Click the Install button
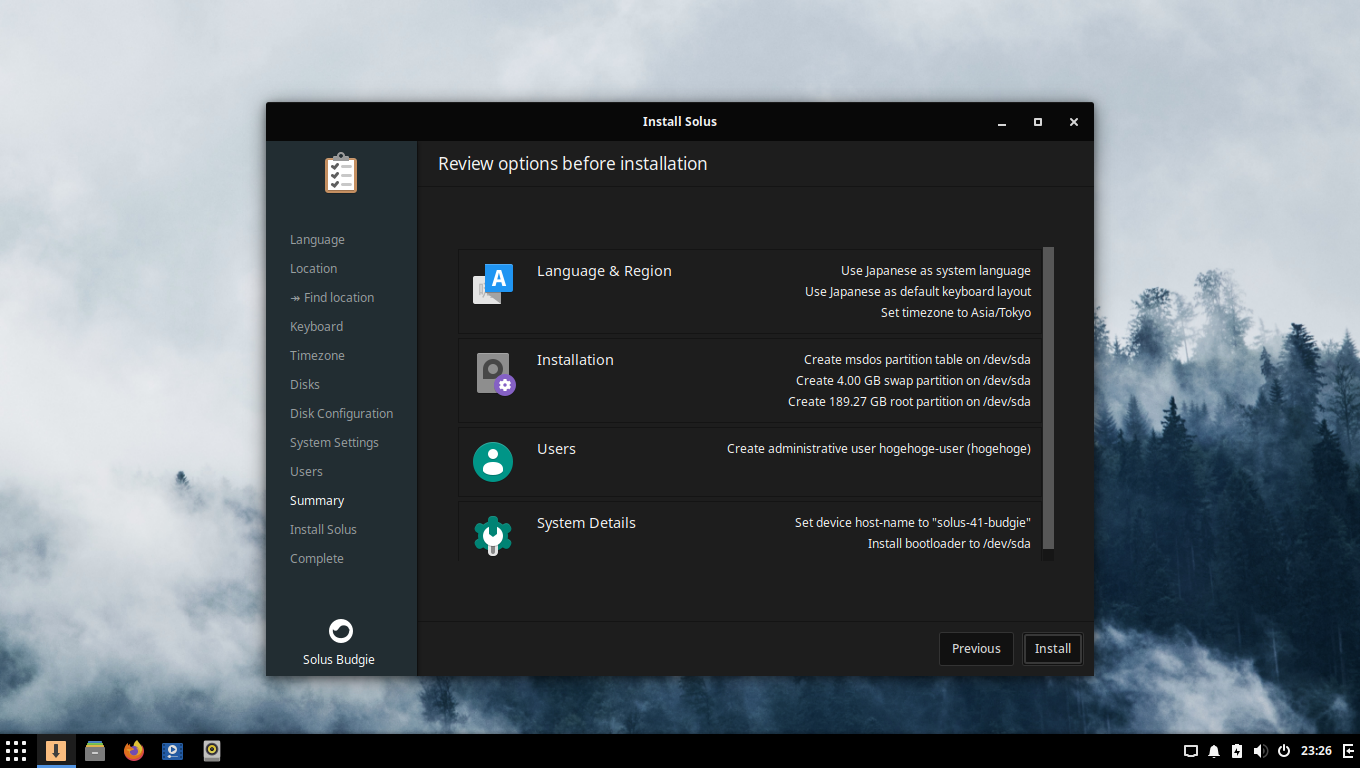 1053,649
